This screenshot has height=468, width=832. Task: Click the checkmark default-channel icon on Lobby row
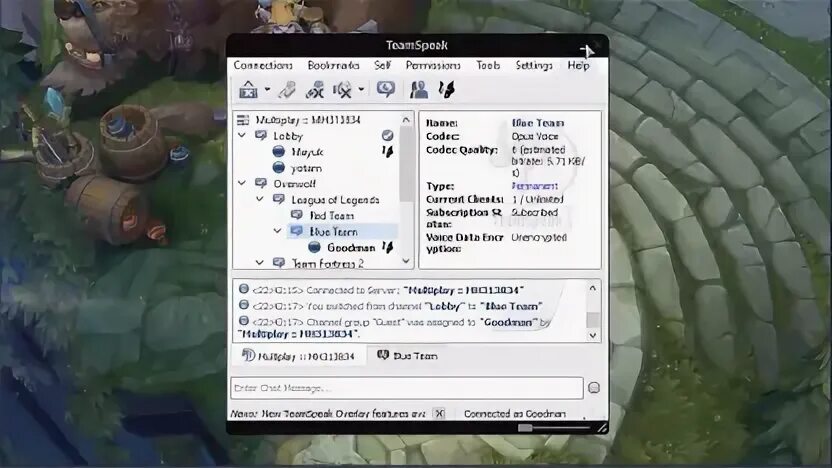point(388,136)
